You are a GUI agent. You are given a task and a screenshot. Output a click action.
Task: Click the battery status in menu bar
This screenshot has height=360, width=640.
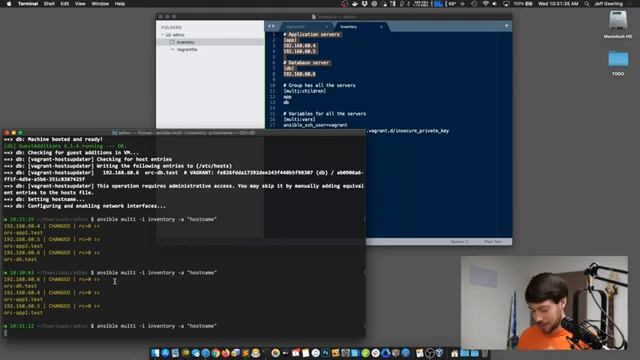pos(523,4)
